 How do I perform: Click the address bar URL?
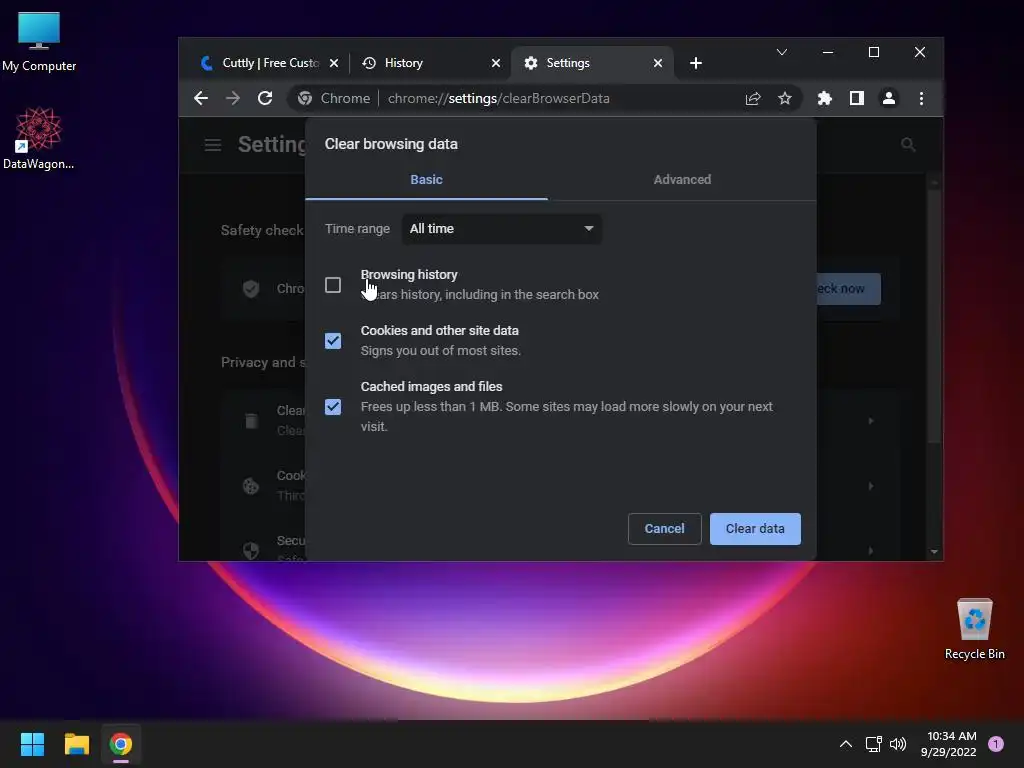click(x=498, y=99)
